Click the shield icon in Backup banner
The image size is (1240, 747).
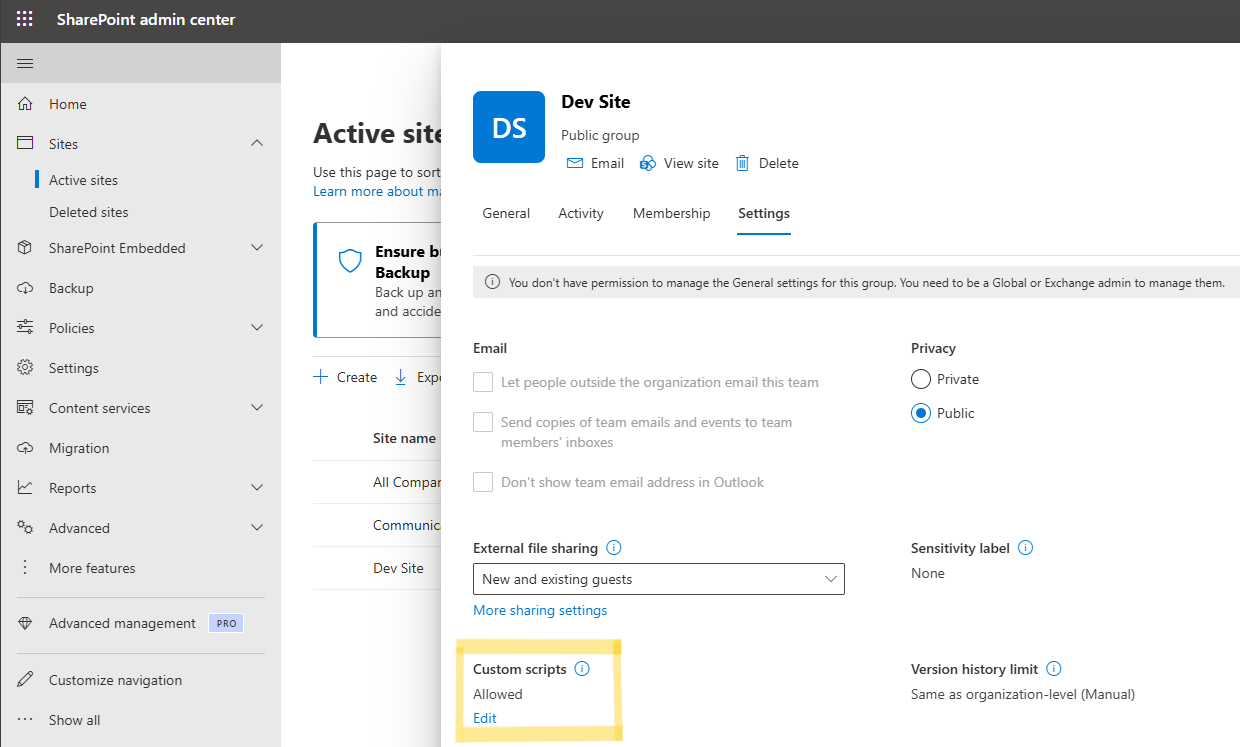350,261
